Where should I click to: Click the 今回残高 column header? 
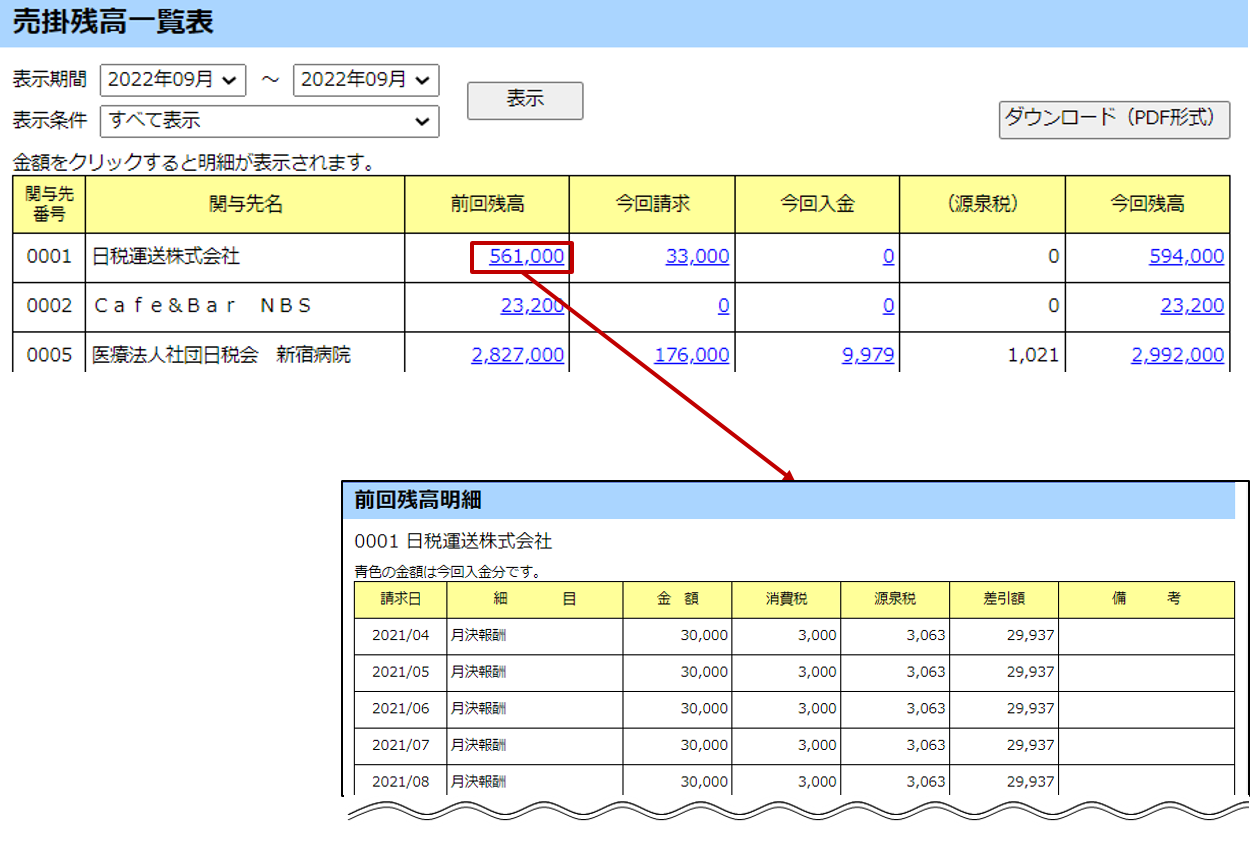1147,205
